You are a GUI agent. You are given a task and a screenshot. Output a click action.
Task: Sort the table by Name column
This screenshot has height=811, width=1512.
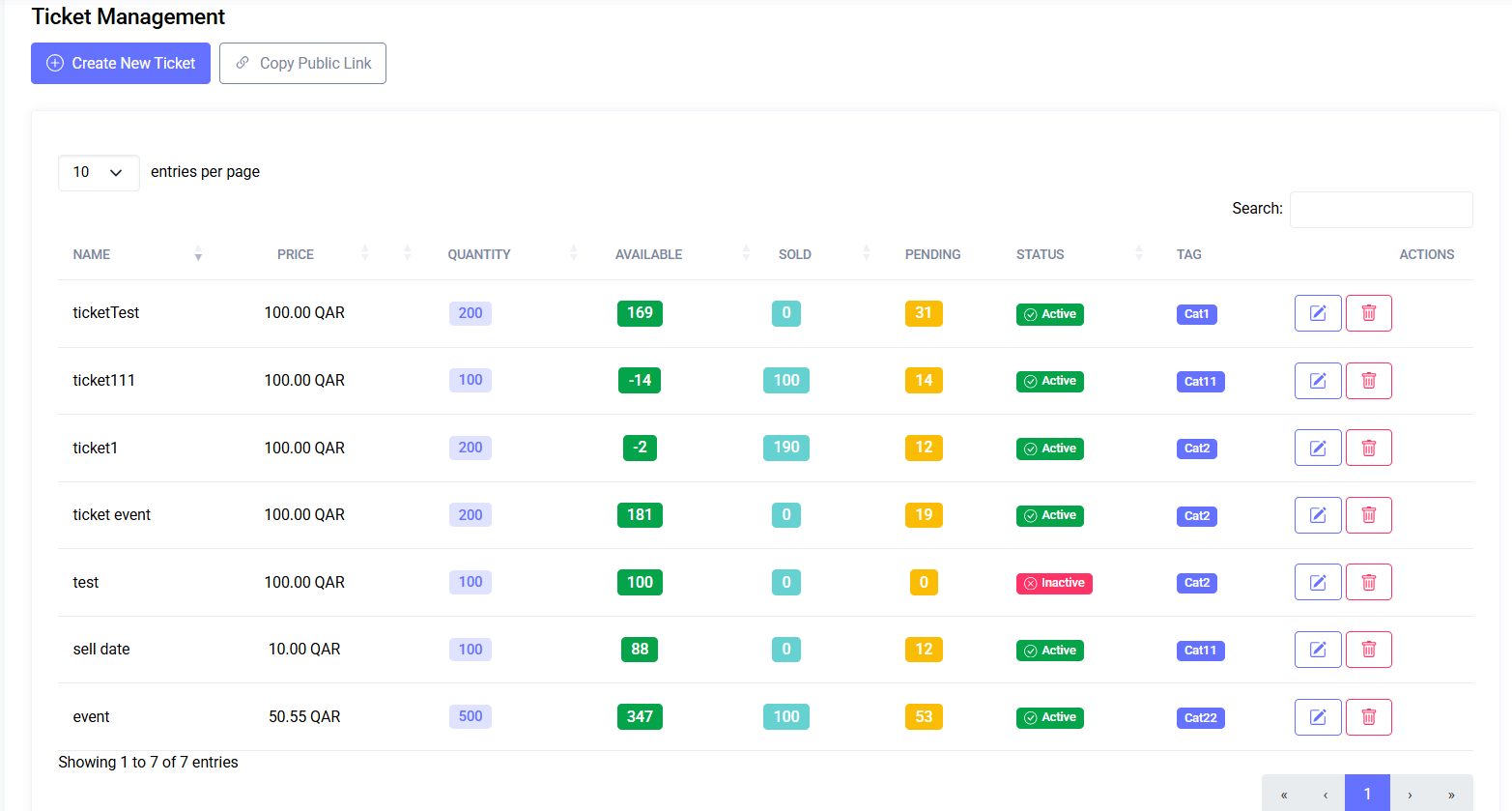(x=92, y=254)
